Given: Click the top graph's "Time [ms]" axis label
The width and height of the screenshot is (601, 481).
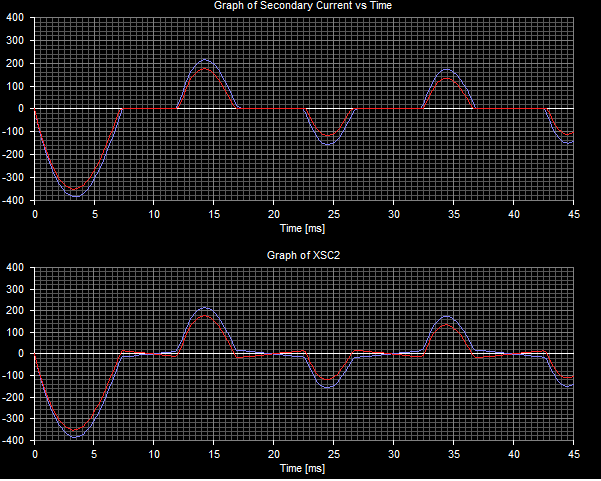Looking at the screenshot, I should click(x=304, y=226).
